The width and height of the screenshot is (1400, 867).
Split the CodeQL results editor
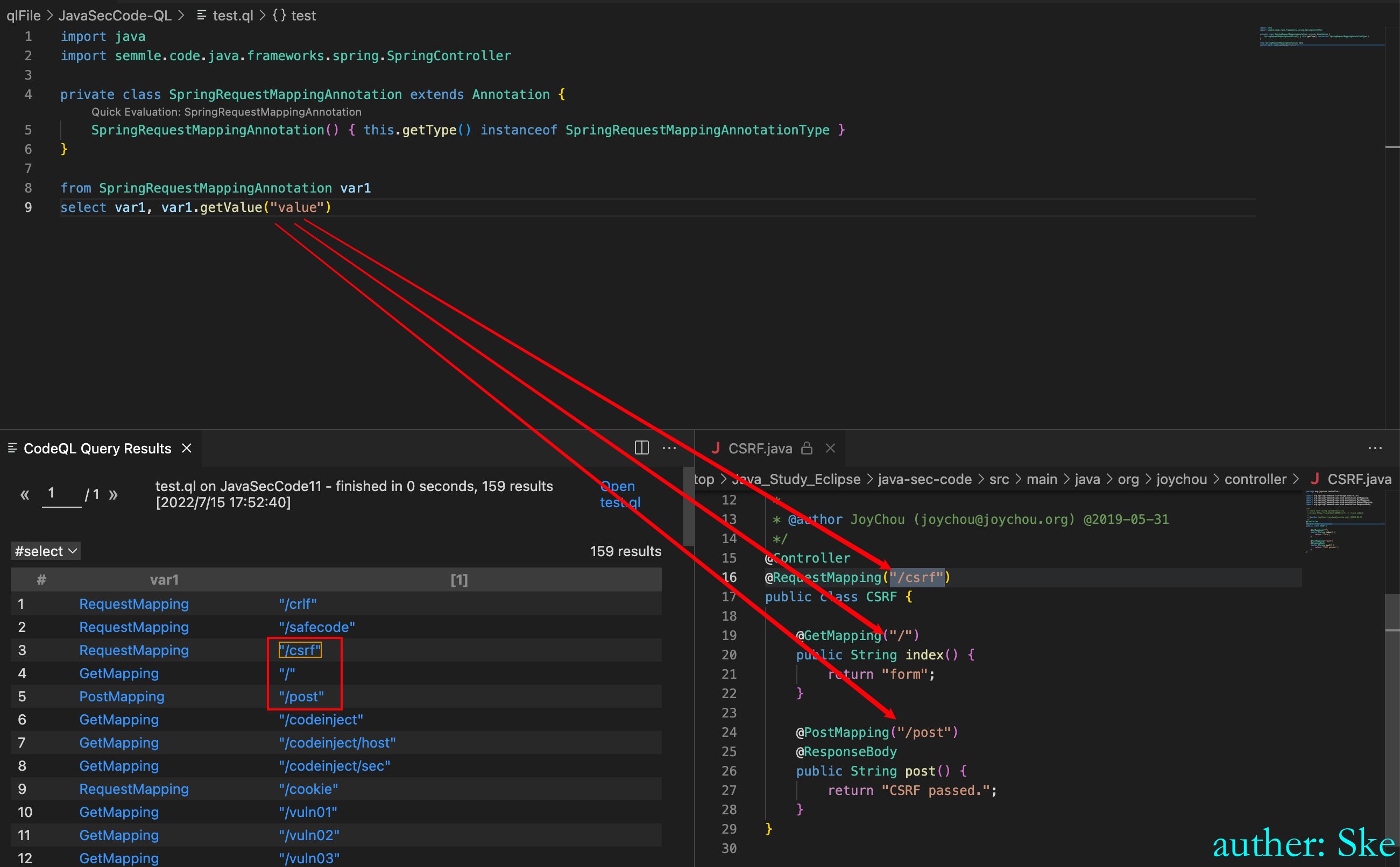tap(642, 448)
